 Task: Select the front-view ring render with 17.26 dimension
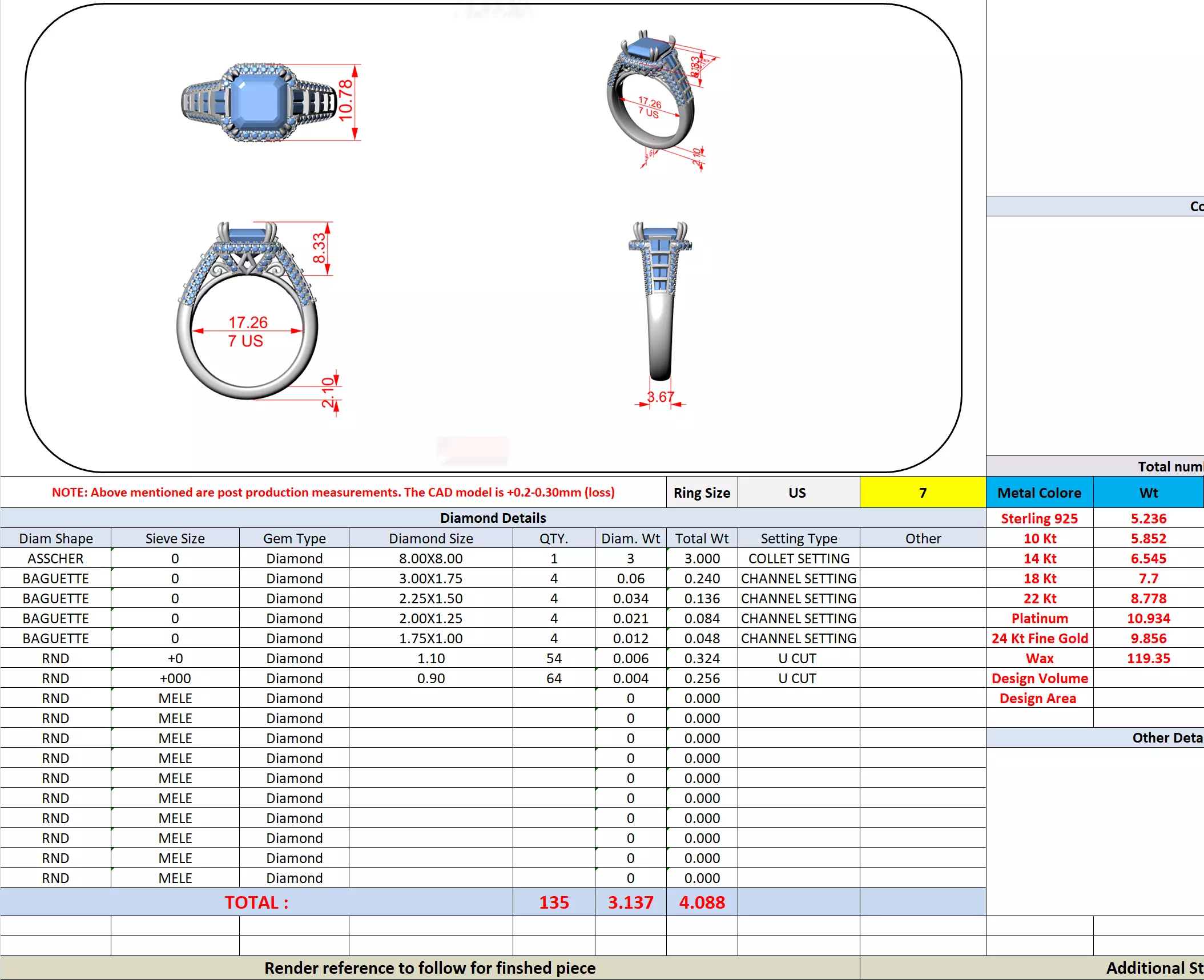click(247, 311)
